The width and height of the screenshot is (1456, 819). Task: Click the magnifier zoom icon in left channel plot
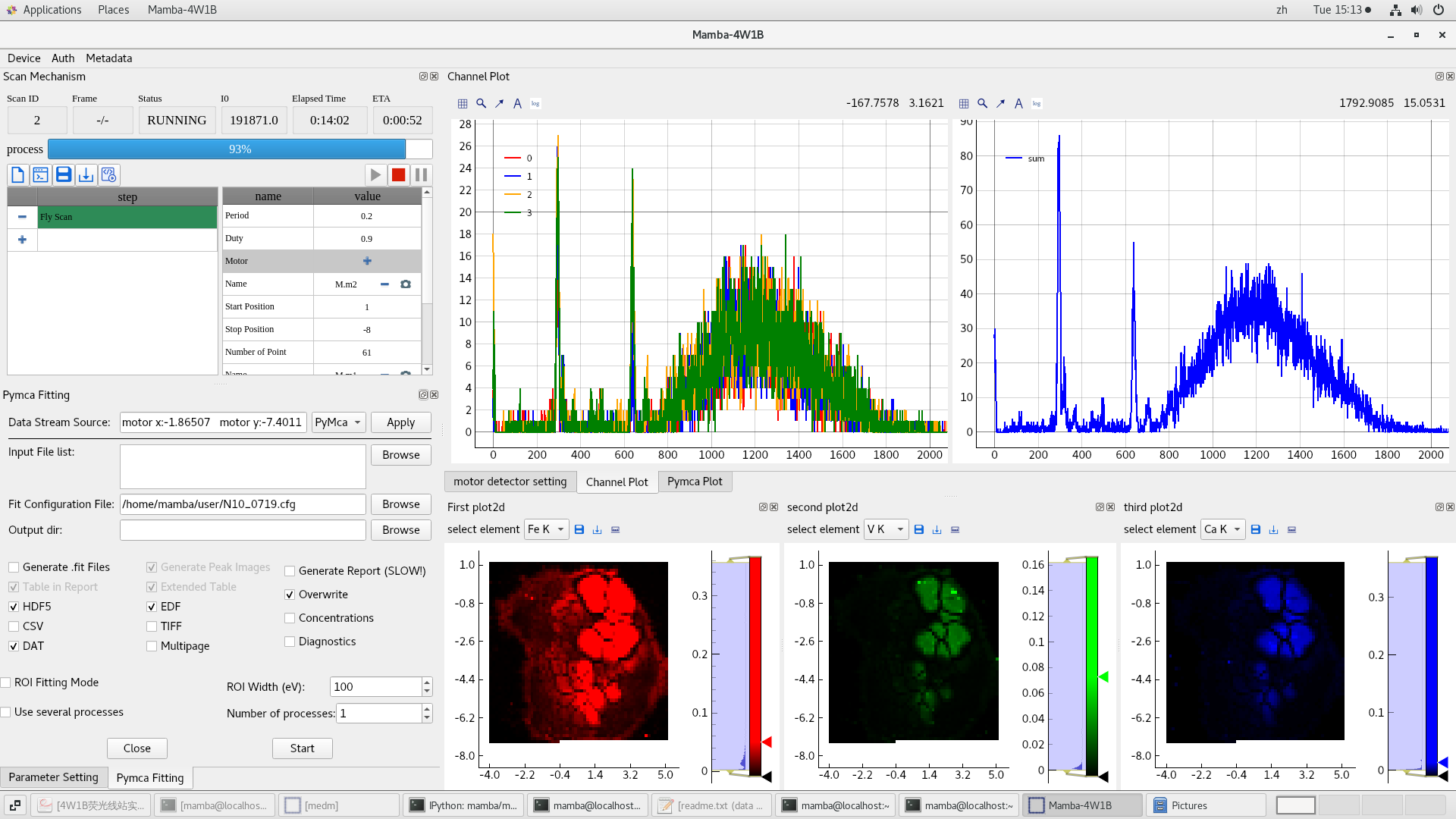tap(481, 104)
